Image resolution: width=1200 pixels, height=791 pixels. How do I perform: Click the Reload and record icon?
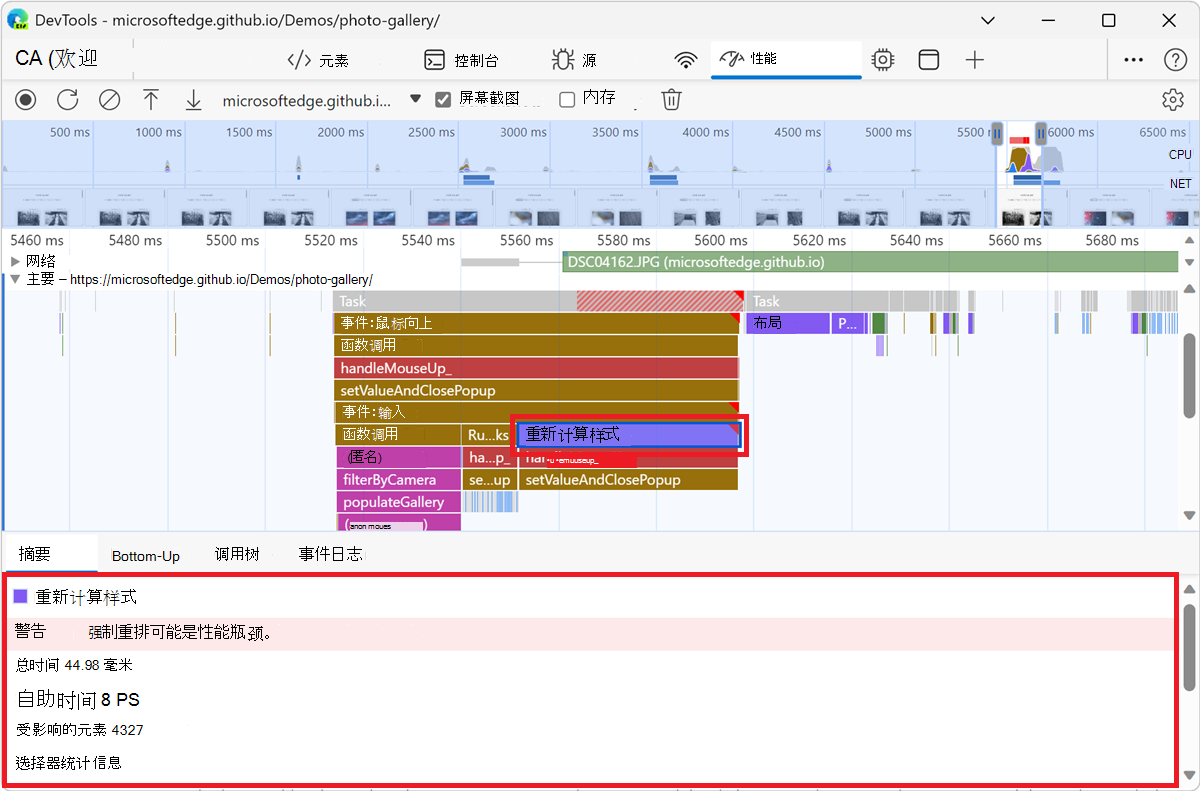(x=67, y=99)
